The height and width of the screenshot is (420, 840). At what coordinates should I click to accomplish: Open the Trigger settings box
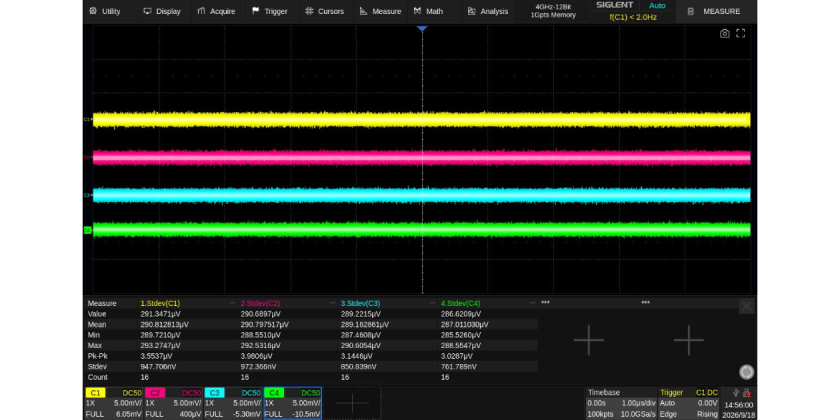click(x=688, y=403)
